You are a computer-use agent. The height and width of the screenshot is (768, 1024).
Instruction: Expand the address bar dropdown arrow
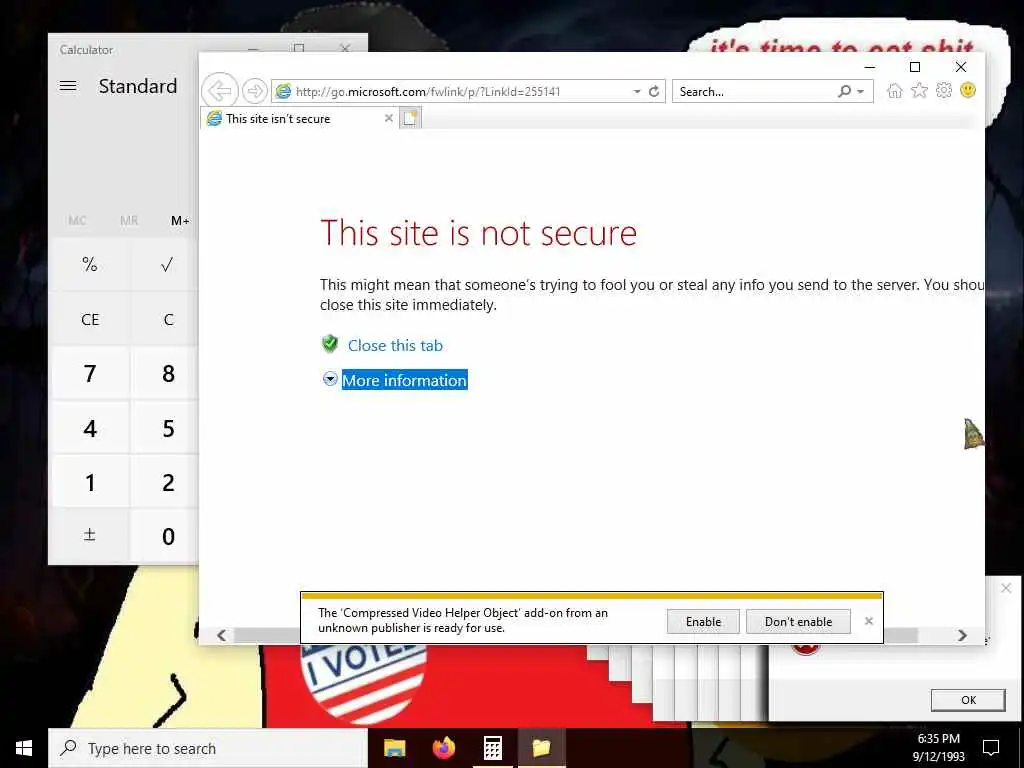coord(637,91)
